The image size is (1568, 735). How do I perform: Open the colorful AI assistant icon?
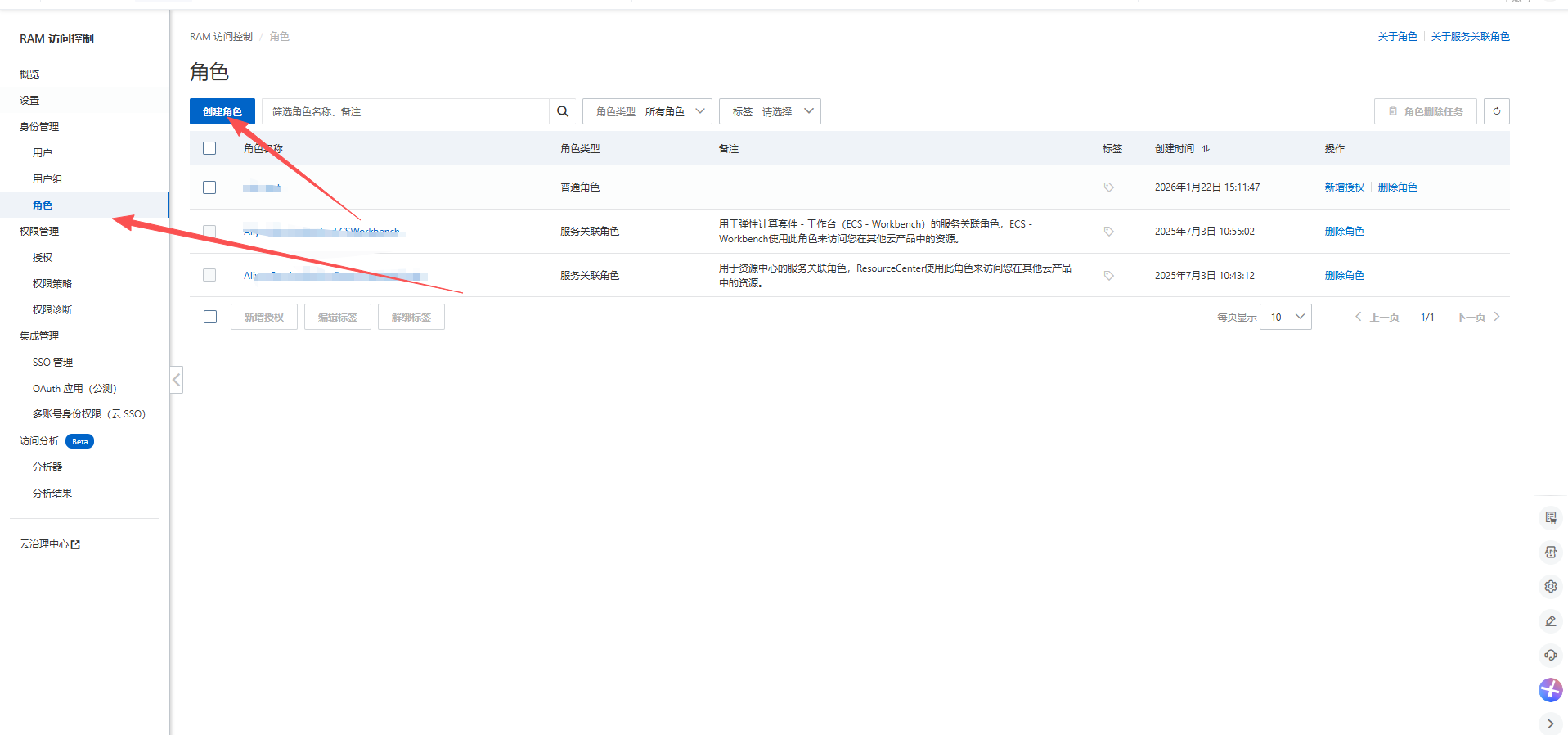pos(1550,690)
